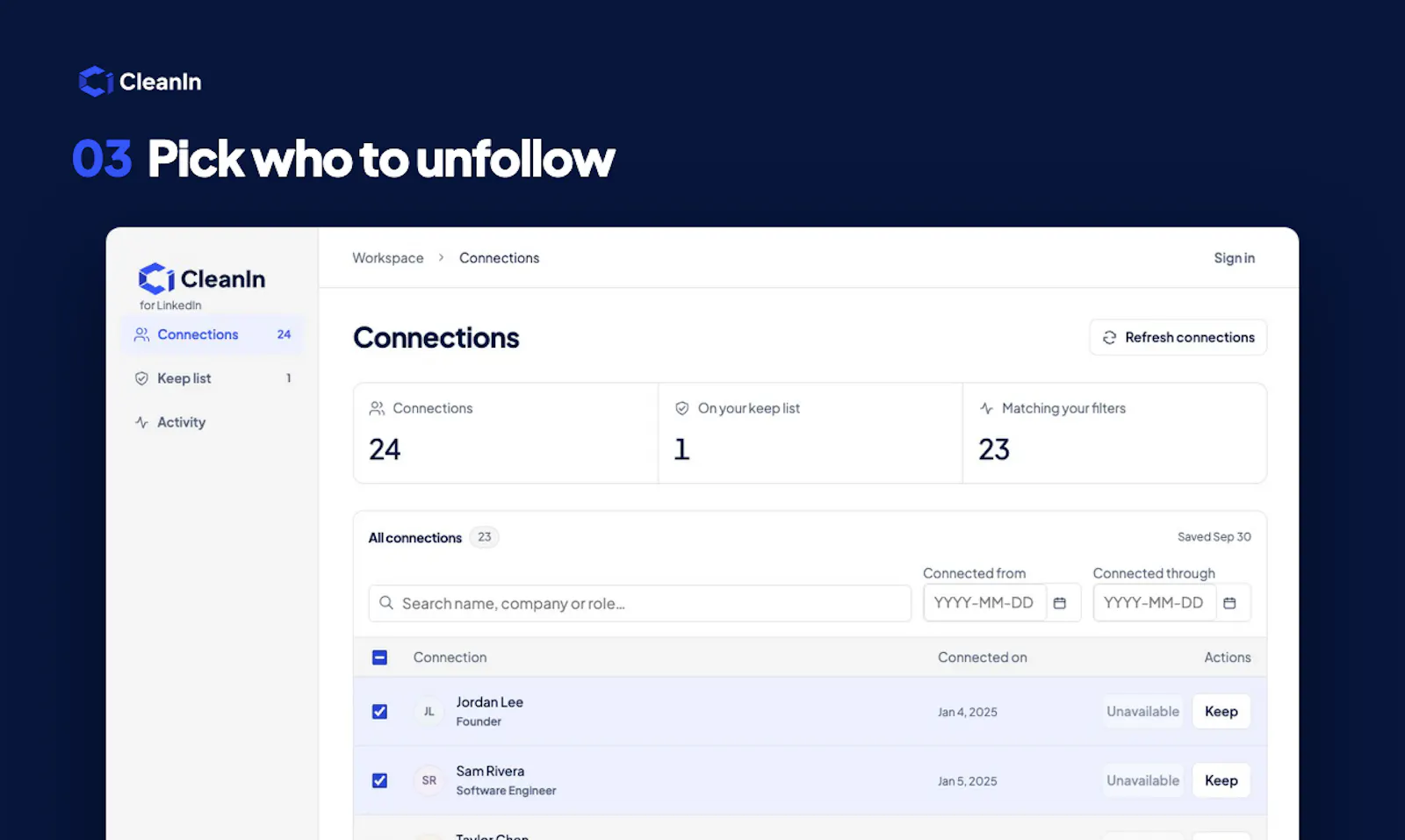1405x840 pixels.
Task: Click Keep for Sam Rivera
Action: coord(1221,780)
